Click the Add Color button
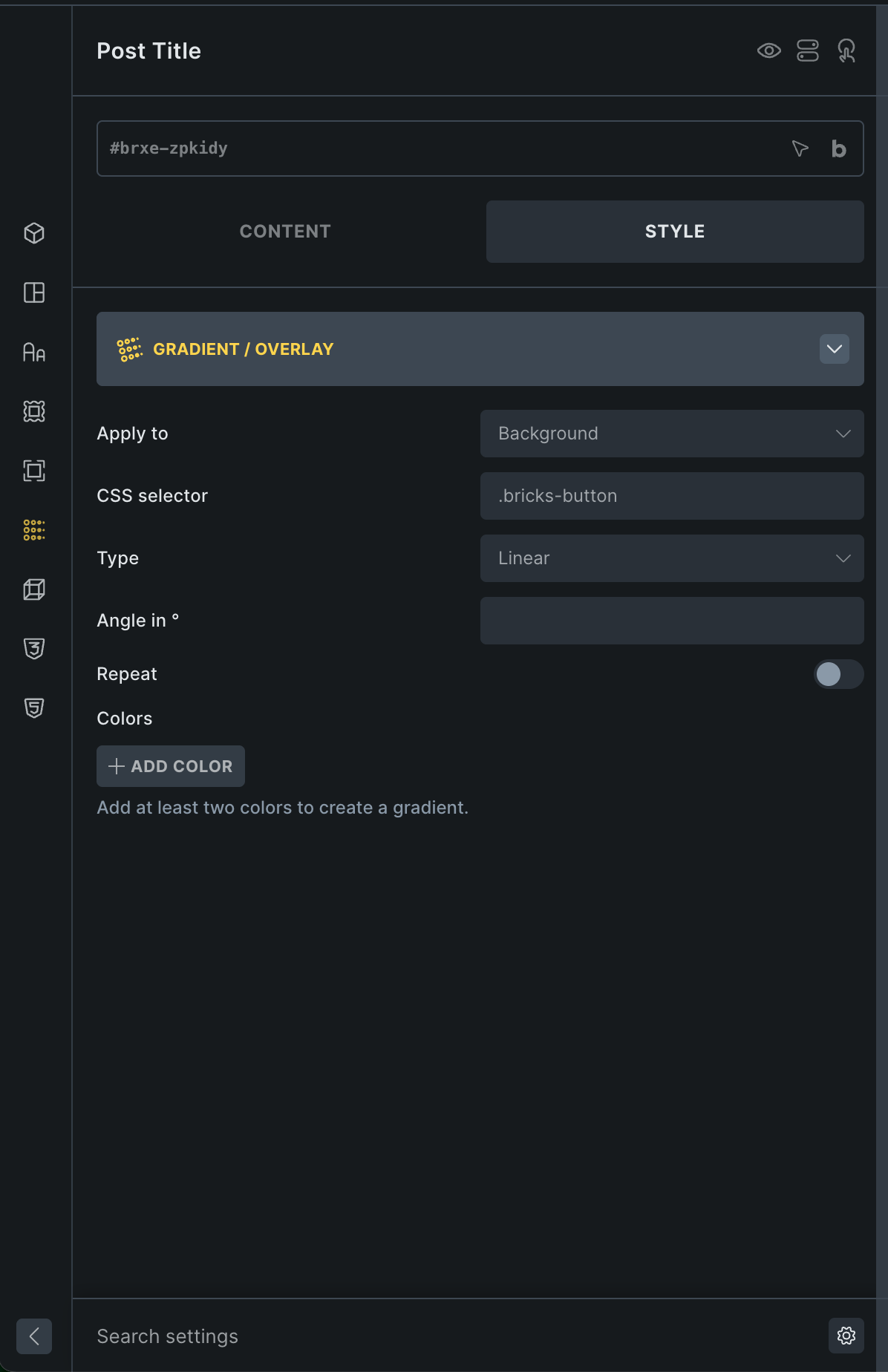The image size is (888, 1372). click(171, 766)
